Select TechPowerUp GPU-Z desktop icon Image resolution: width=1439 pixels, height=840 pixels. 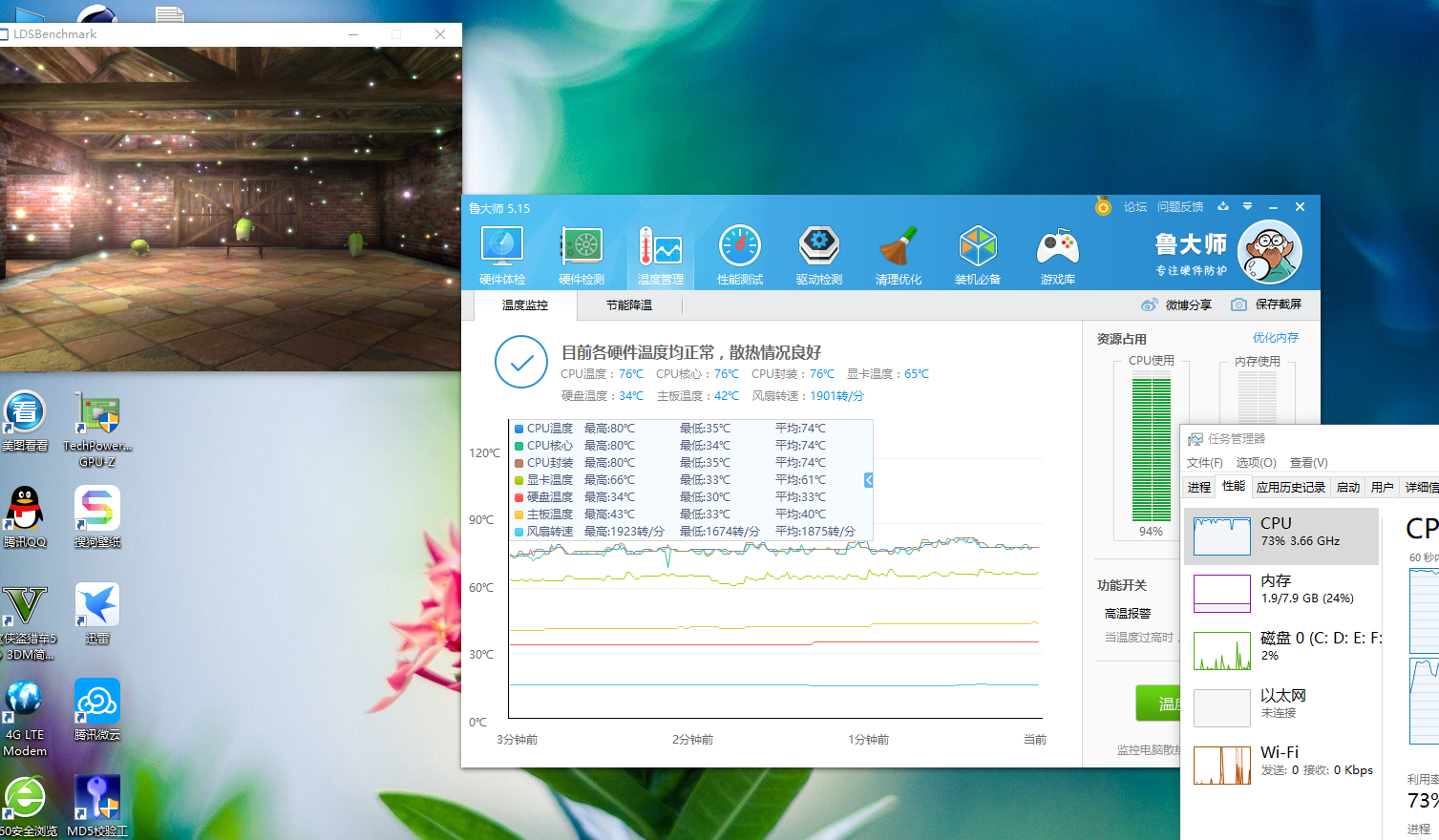(x=97, y=430)
